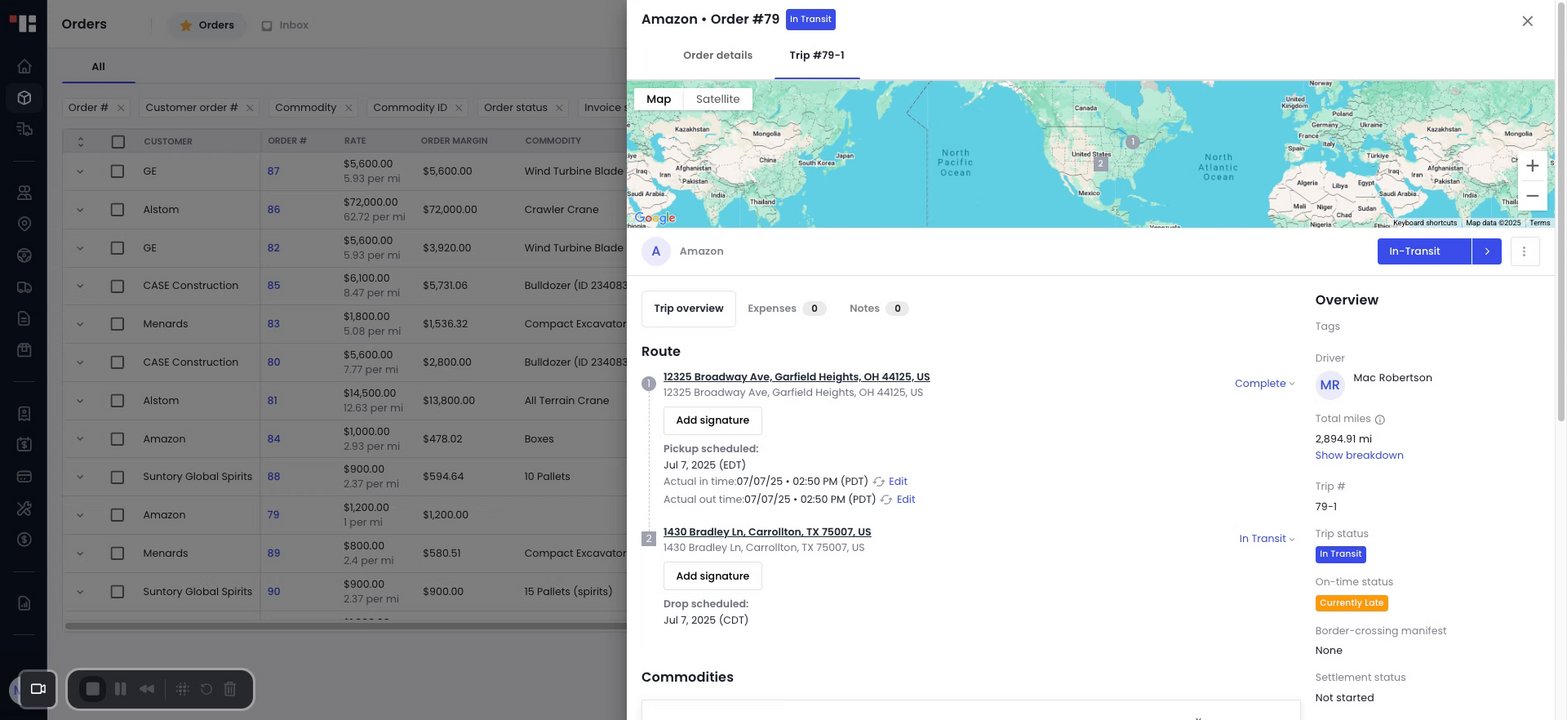Check the box for Amazon order 84

click(118, 439)
